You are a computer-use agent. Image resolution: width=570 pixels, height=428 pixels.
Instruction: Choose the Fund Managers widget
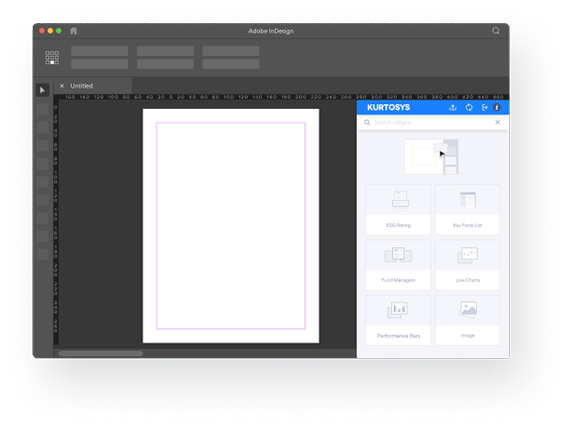[398, 265]
